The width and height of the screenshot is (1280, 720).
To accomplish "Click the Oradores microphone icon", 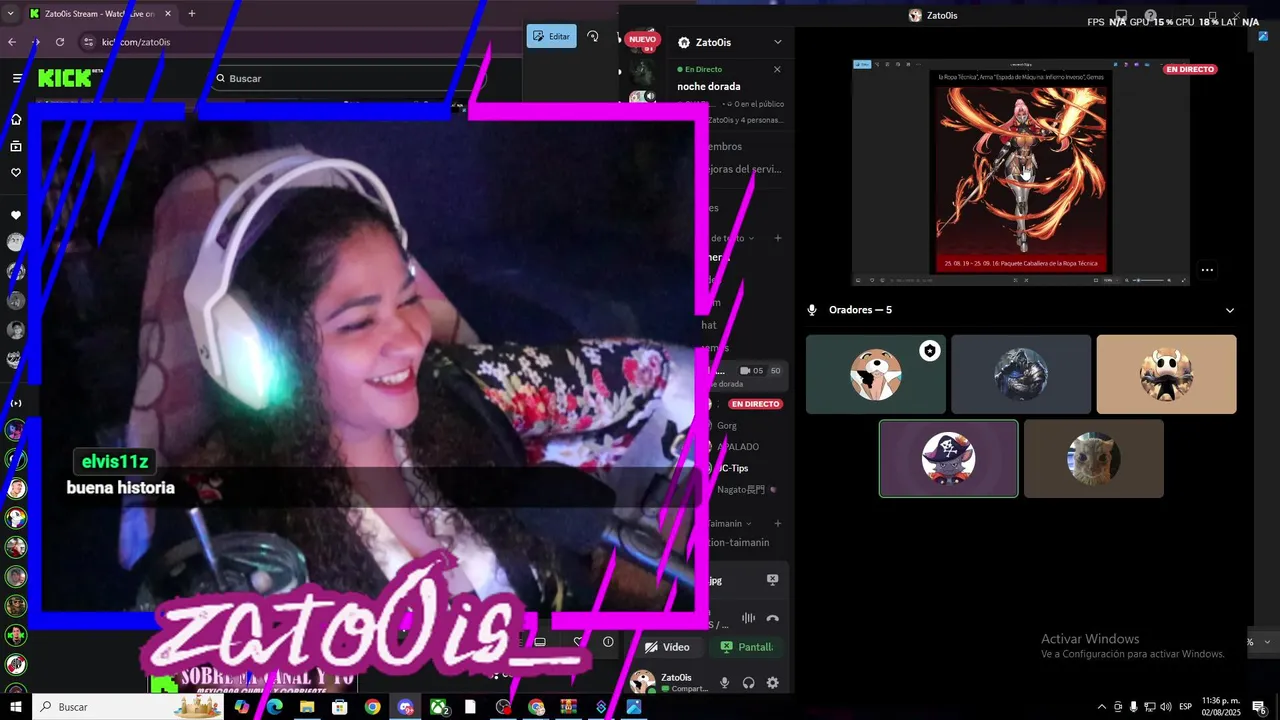I will point(813,310).
